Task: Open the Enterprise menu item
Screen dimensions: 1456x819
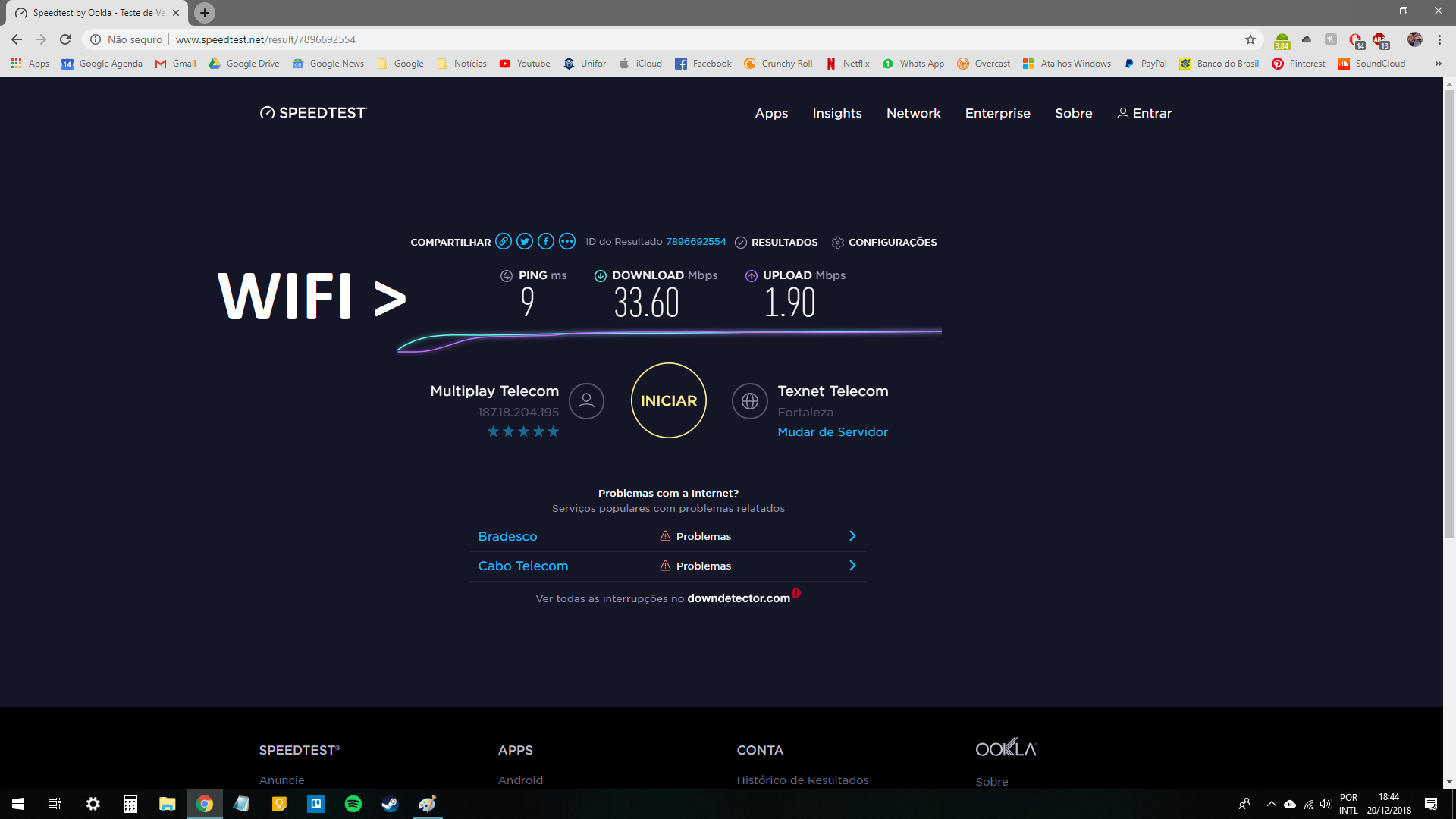Action: [x=998, y=113]
